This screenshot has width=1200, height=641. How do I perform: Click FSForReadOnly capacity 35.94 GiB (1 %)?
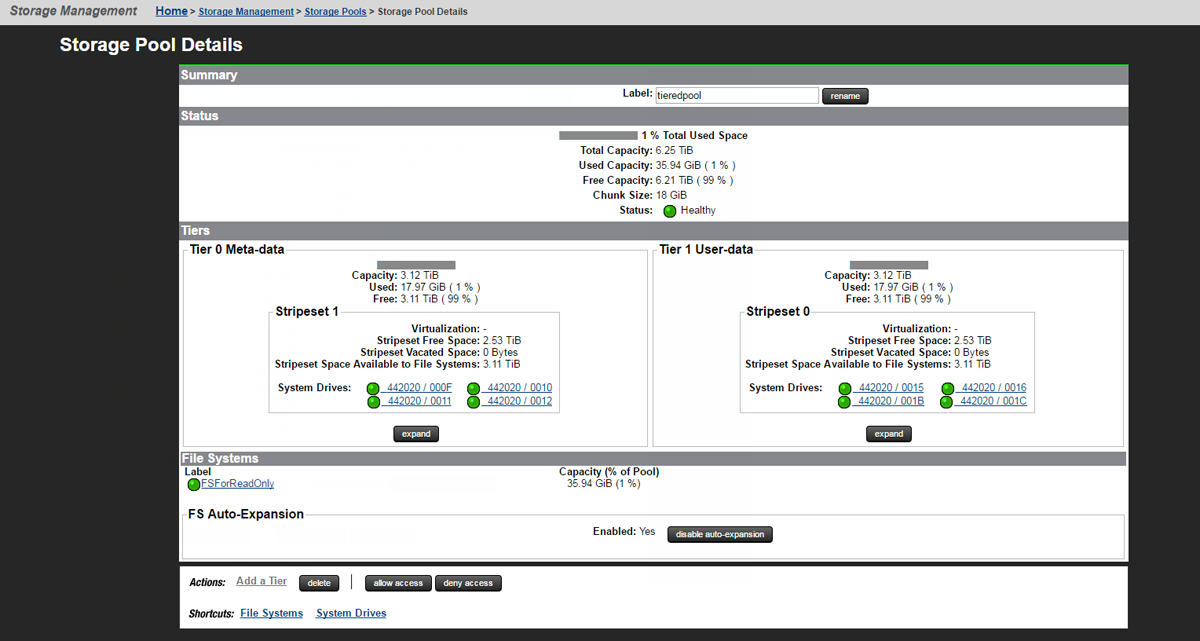pos(604,484)
